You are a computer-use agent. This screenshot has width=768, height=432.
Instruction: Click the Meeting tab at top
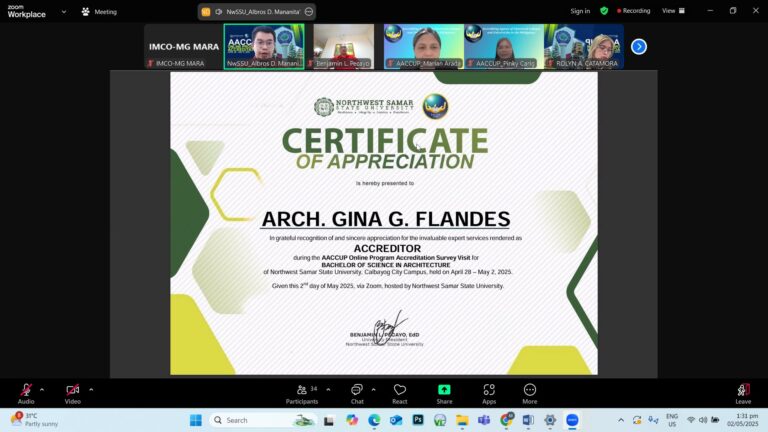99,12
